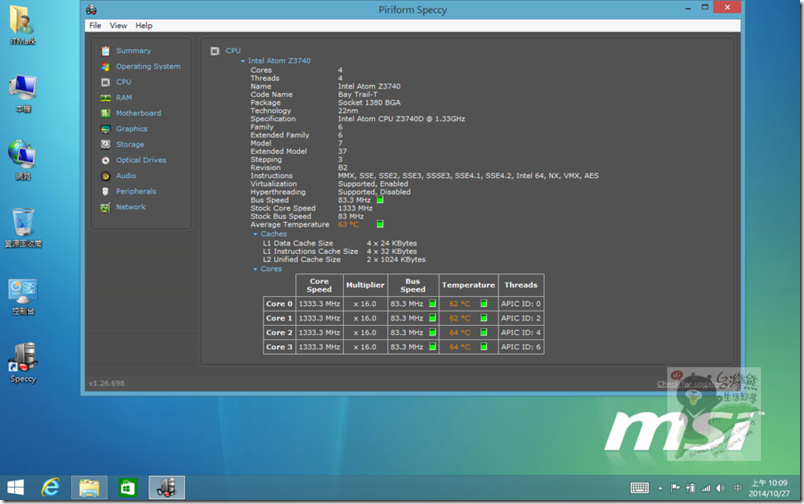Click the Optical Drives disc icon
The width and height of the screenshot is (804, 504).
click(106, 160)
